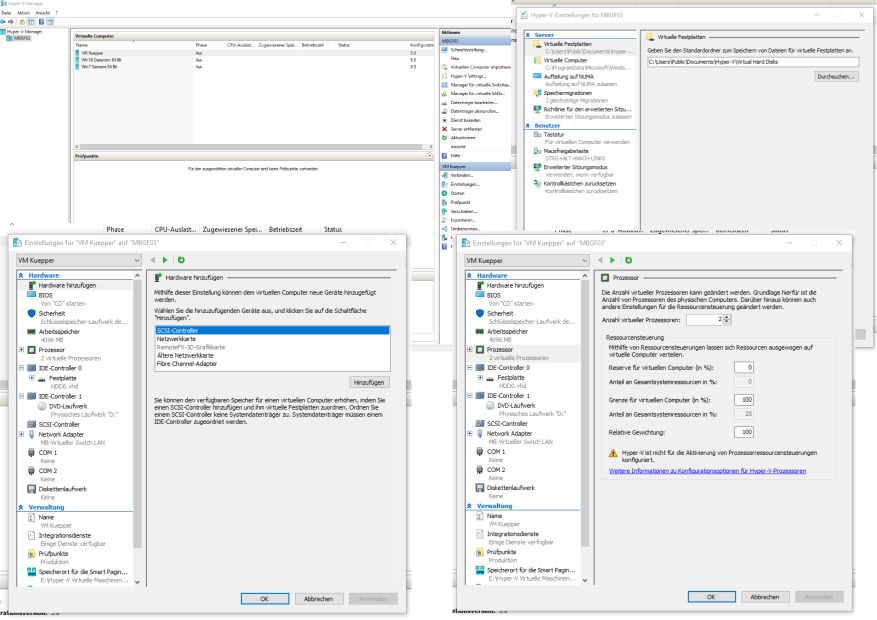Click green refresh icon in Prozessor settings window
877x620 pixels.
coord(628,260)
